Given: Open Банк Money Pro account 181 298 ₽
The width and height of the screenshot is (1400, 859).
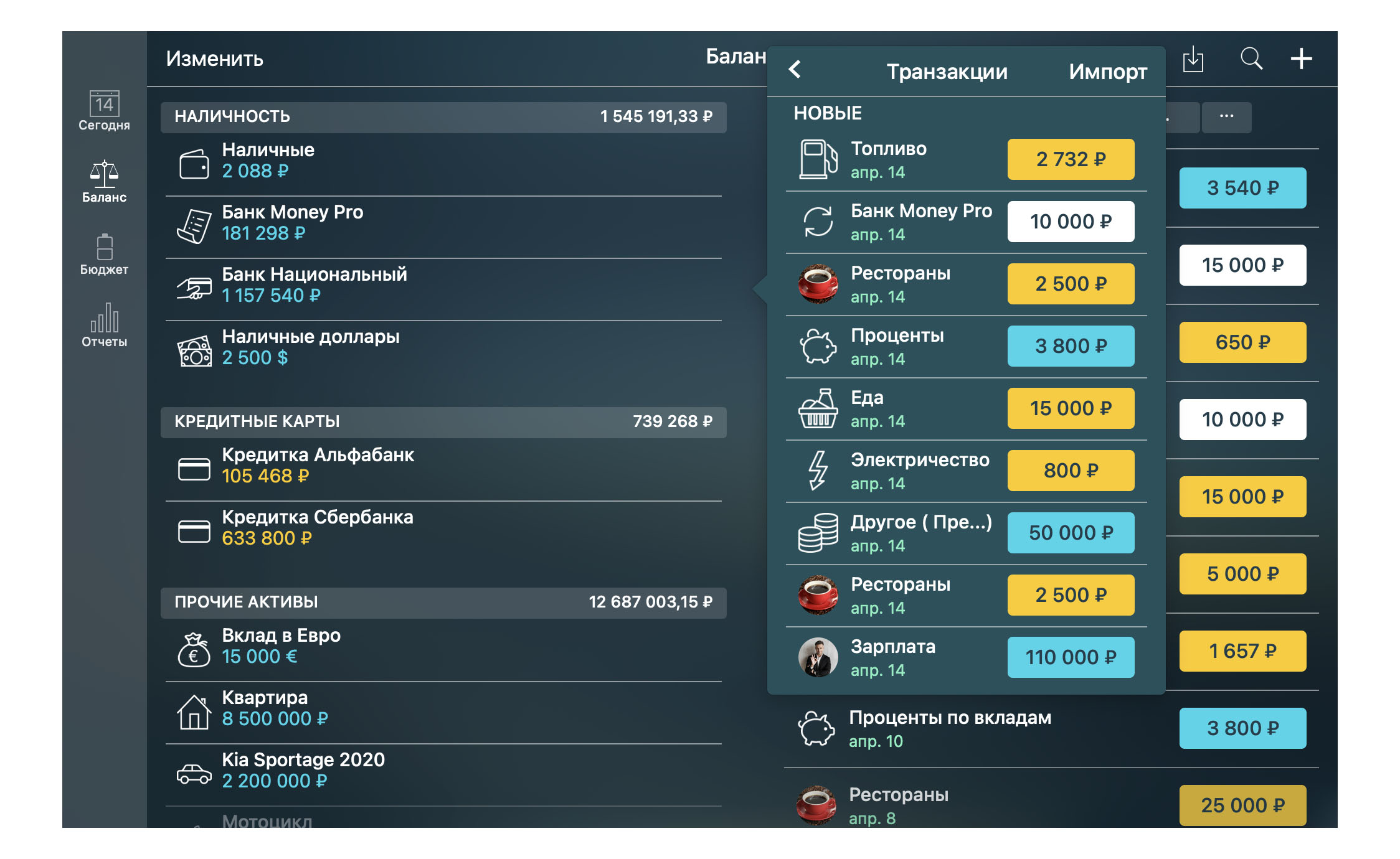Looking at the screenshot, I should (x=443, y=227).
